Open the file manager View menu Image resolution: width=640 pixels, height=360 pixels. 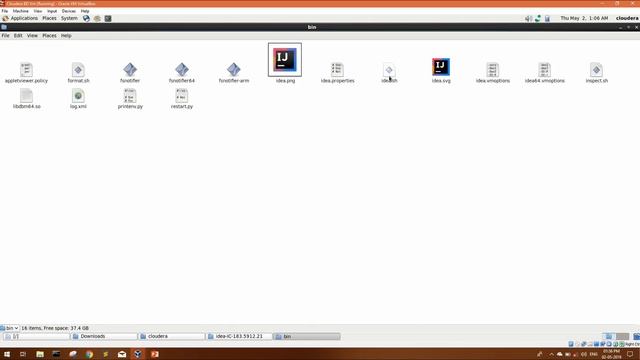pos(32,36)
